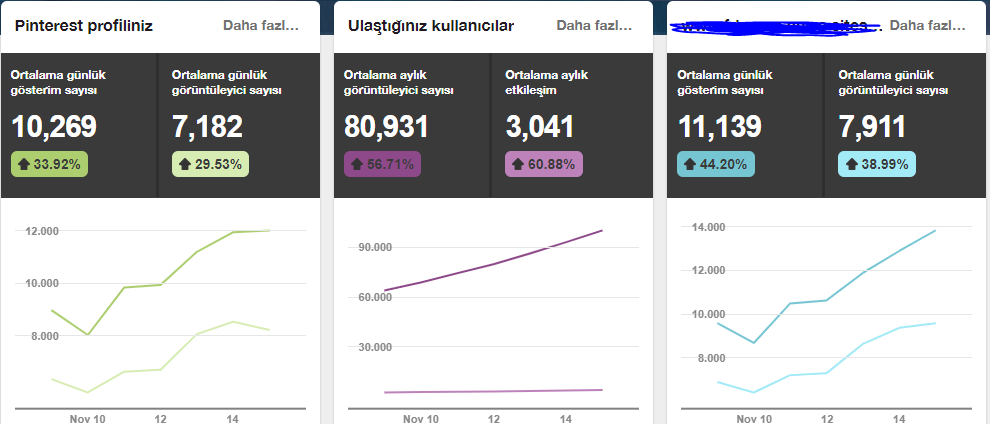
Task: Click the up arrow icon beside 60.88%
Action: click(x=518, y=165)
